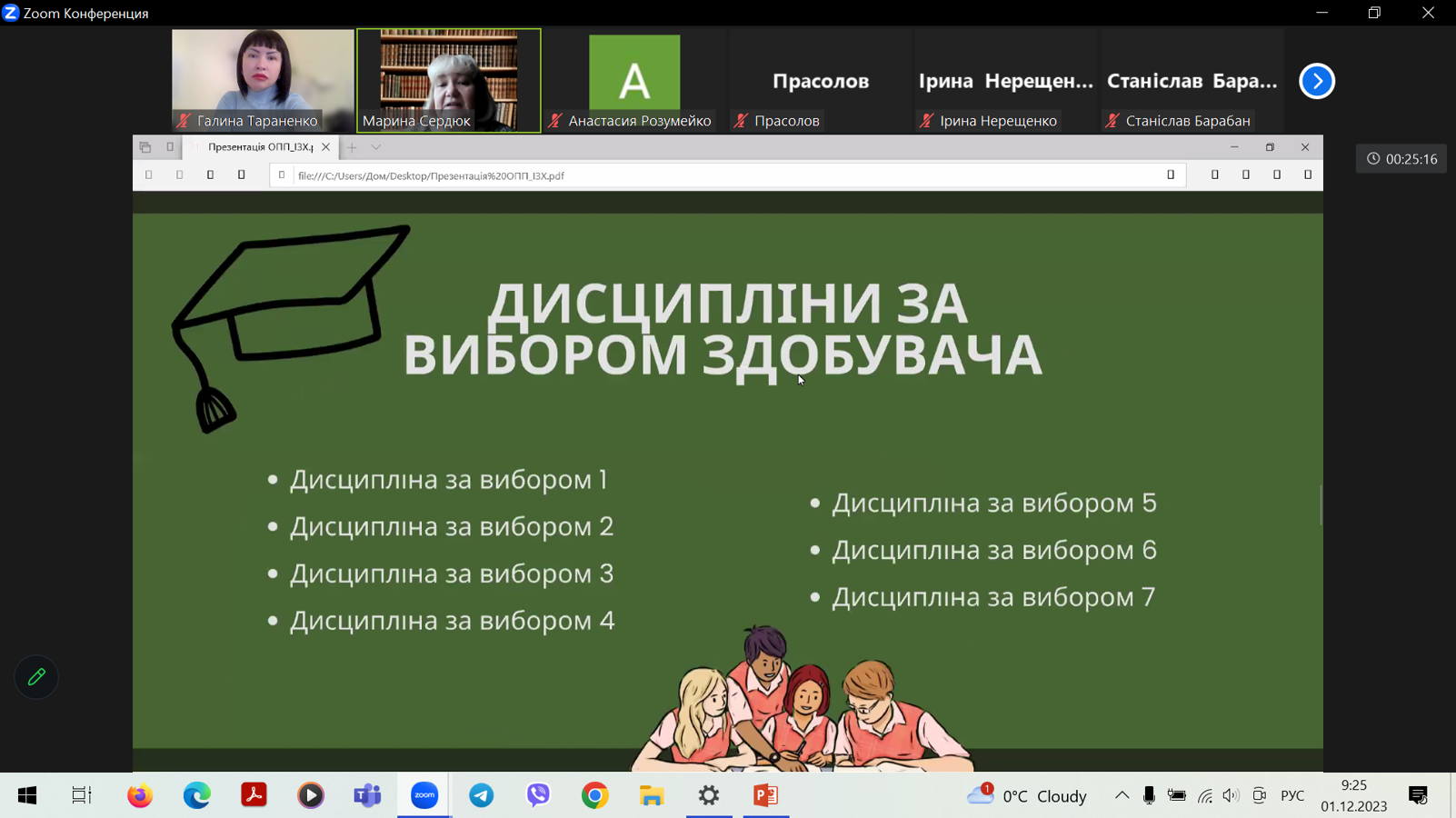Toggle the РУС keyboard language indicator

(x=1291, y=795)
